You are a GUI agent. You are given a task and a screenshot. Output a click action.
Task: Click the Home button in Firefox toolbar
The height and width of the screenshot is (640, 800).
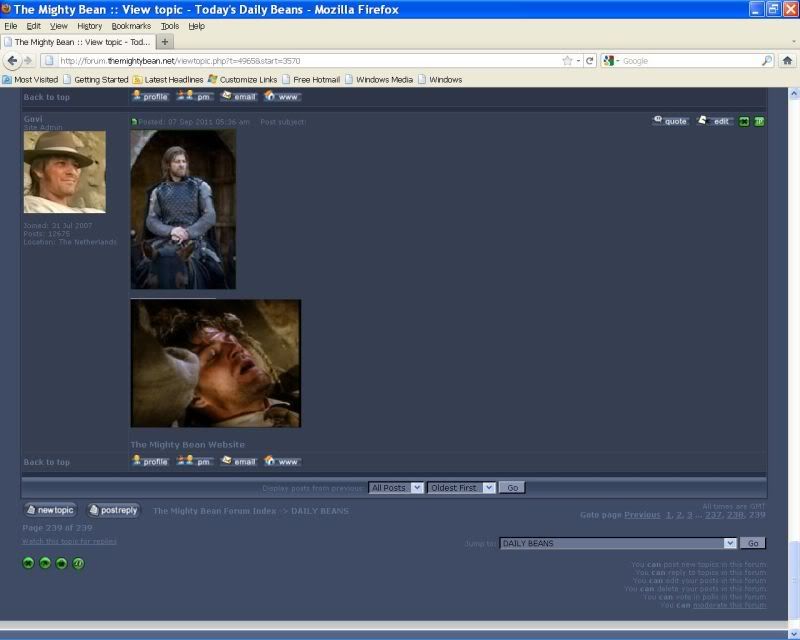tap(787, 61)
